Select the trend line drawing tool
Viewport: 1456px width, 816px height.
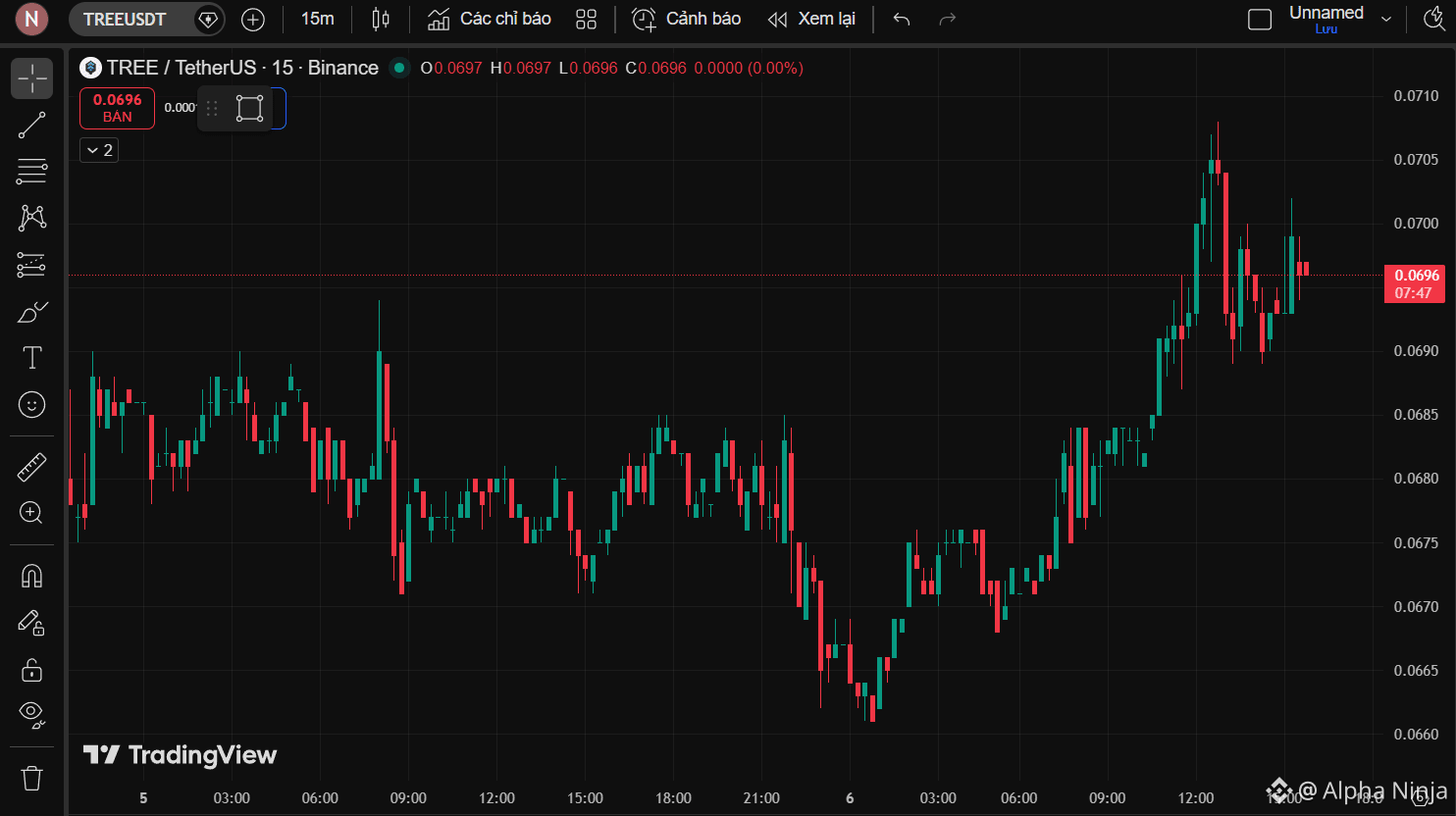[x=31, y=126]
